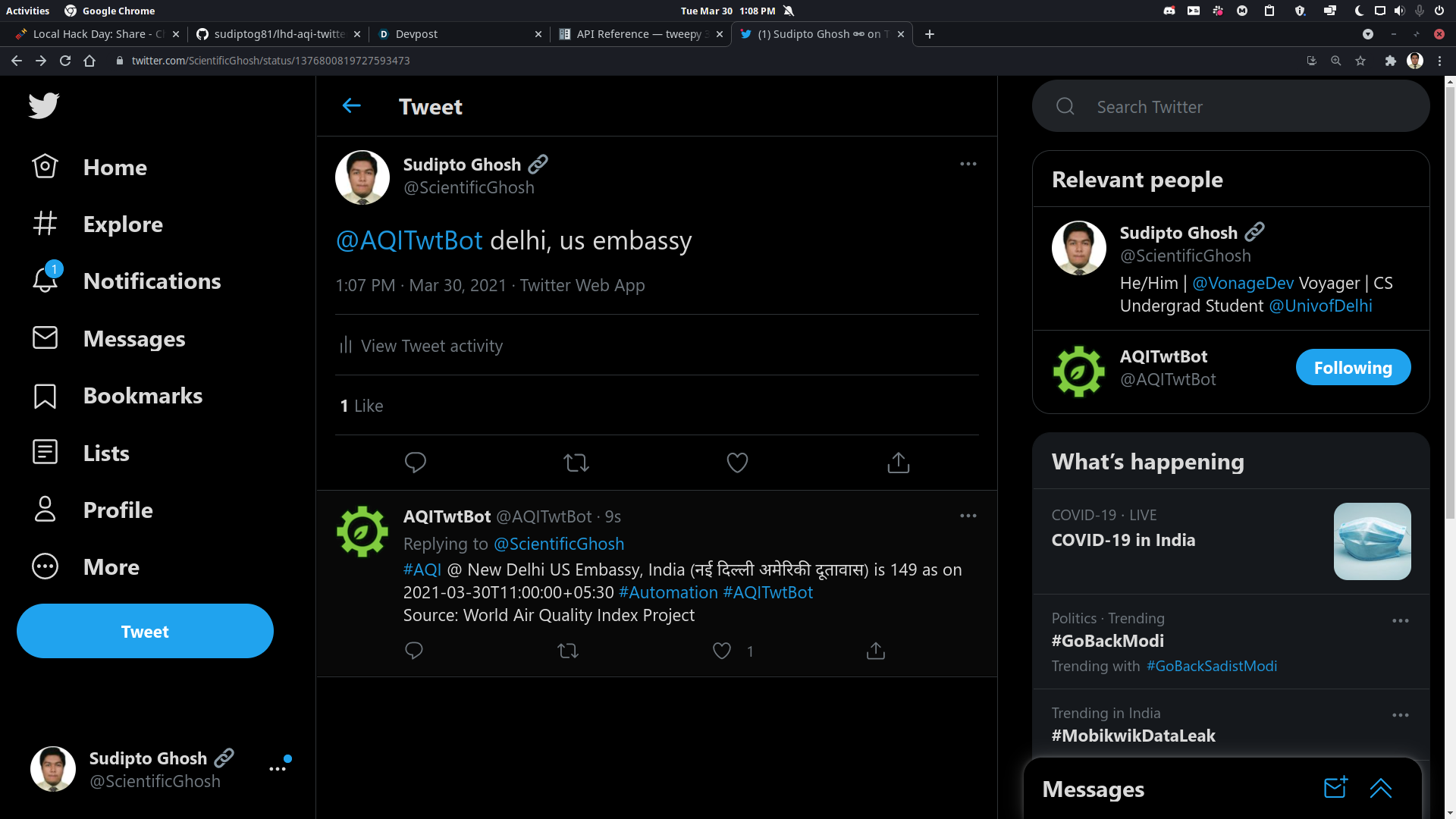Click the page vertical scrollbar
Viewport: 1456px width, 819px height.
pyautogui.click(x=1450, y=303)
